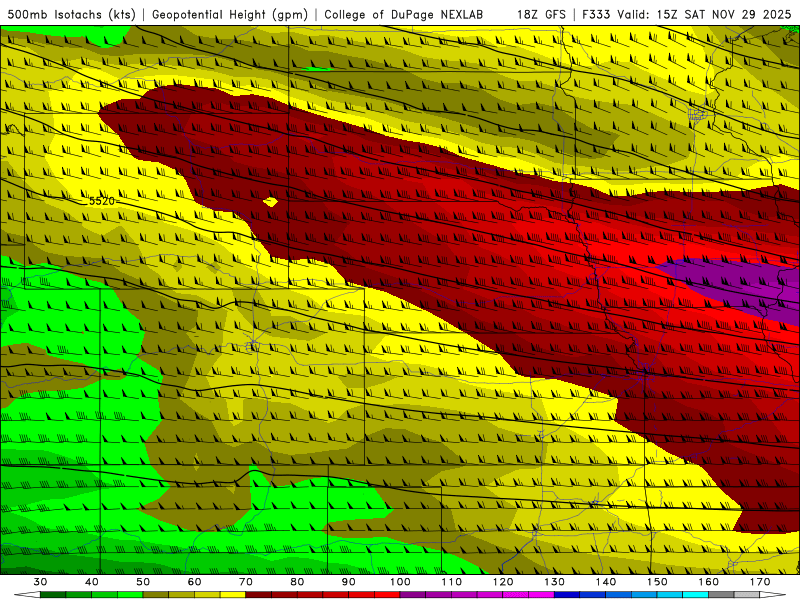Click the white right arrow end of color bar
The width and height of the screenshot is (800, 600).
(x=773, y=594)
